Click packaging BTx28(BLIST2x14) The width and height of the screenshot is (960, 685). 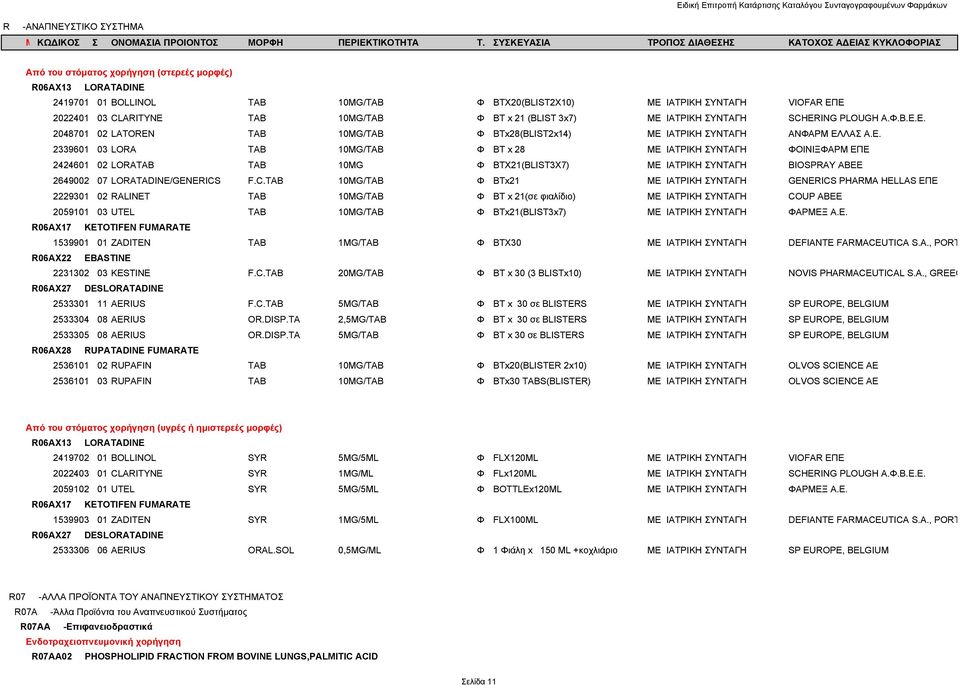(532, 134)
